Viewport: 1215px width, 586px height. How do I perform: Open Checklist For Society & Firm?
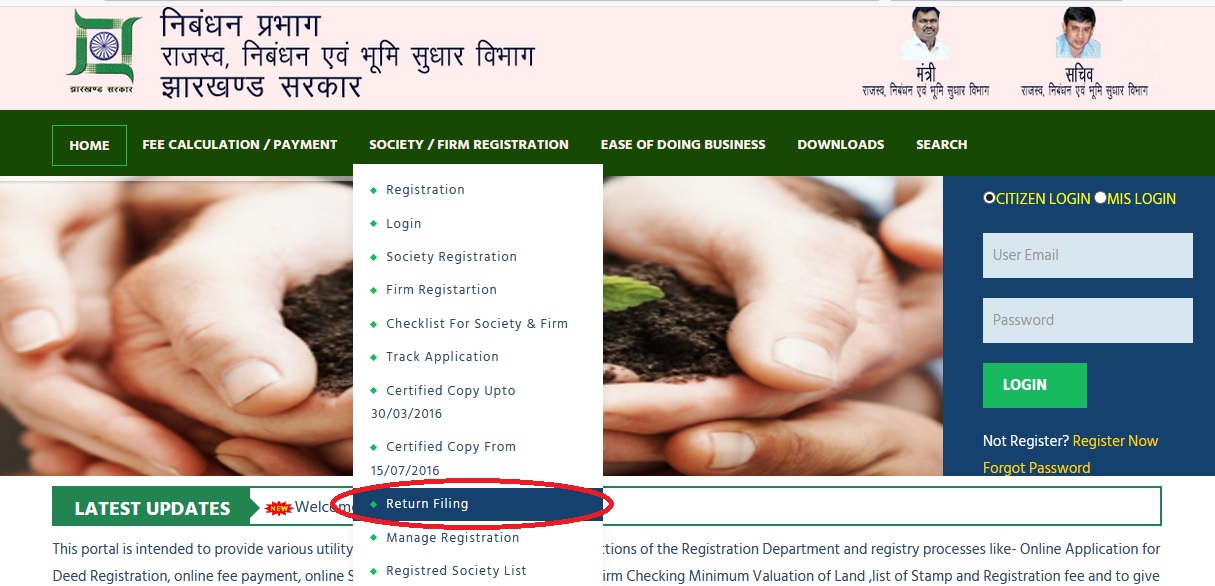[x=476, y=324]
